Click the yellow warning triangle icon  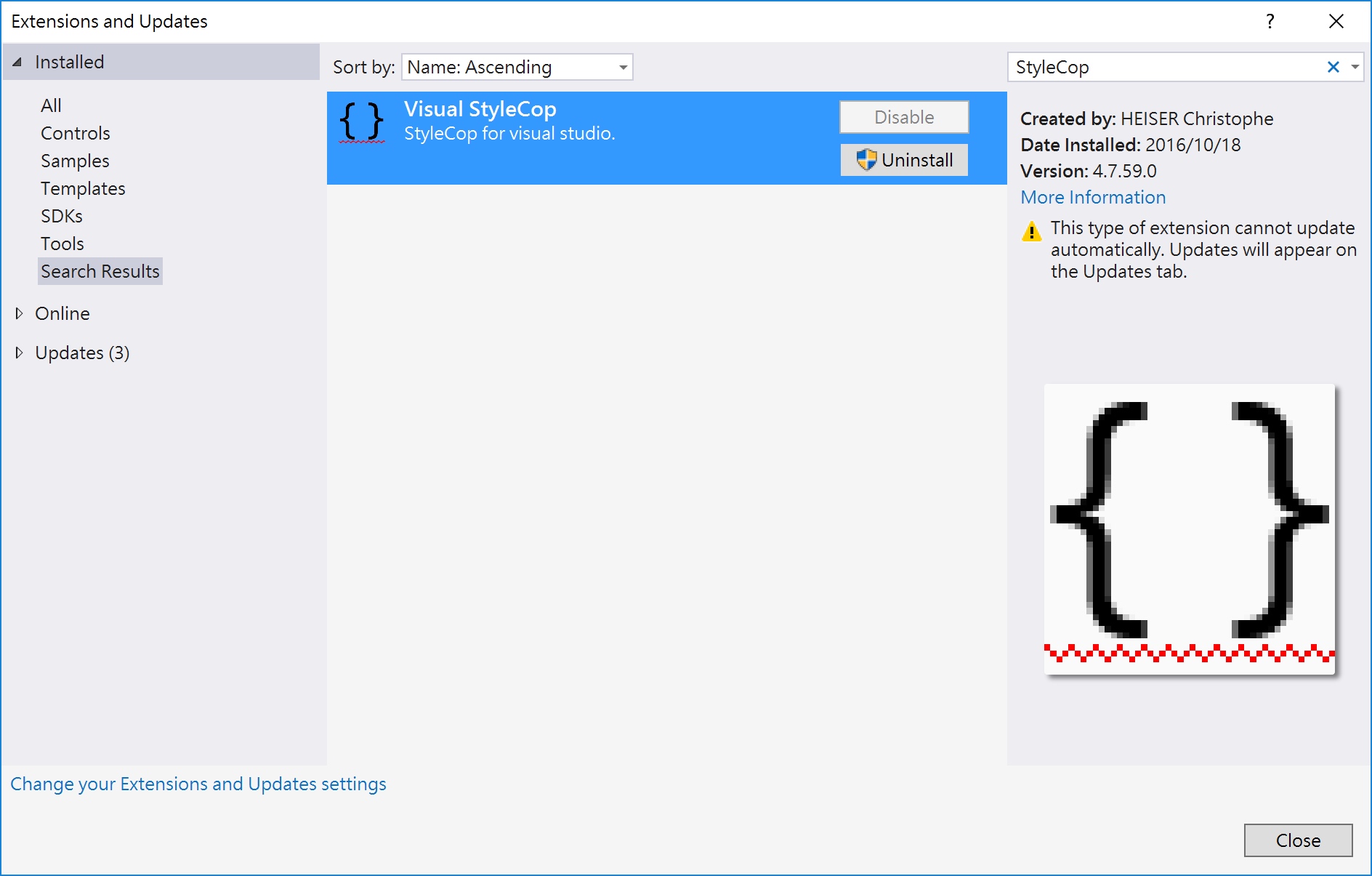pyautogui.click(x=1031, y=232)
